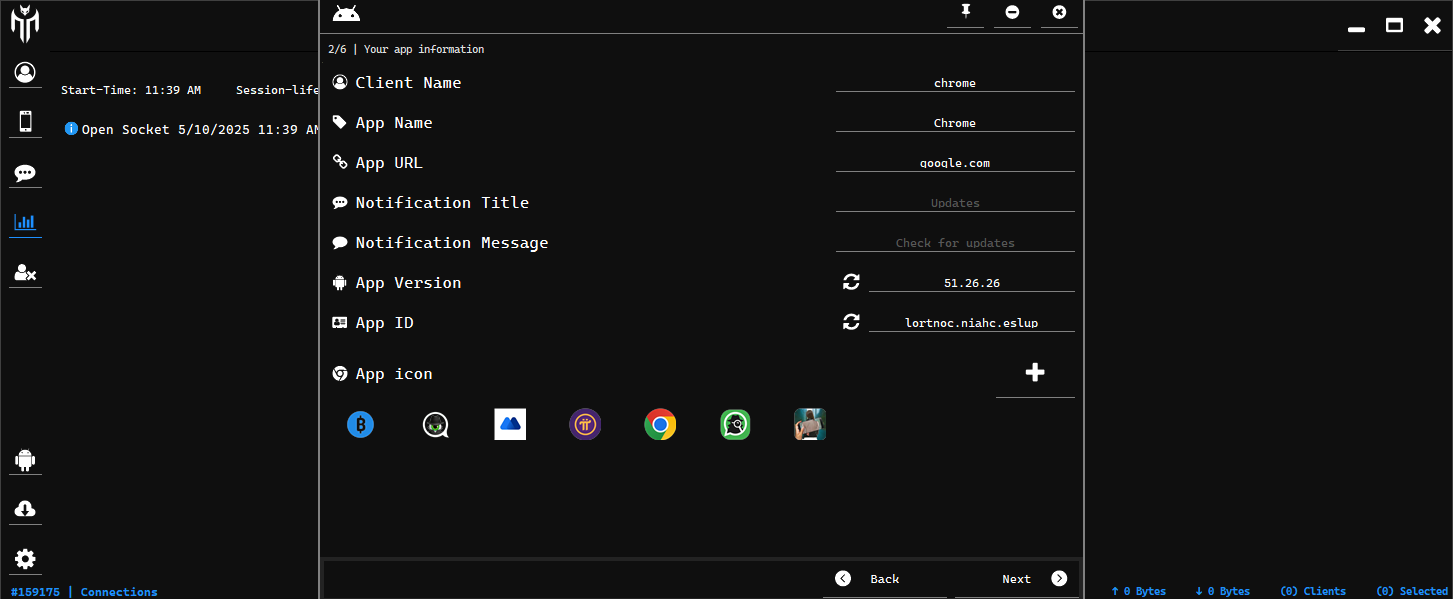Open the user account sidebar icon
The width and height of the screenshot is (1453, 599).
point(25,72)
